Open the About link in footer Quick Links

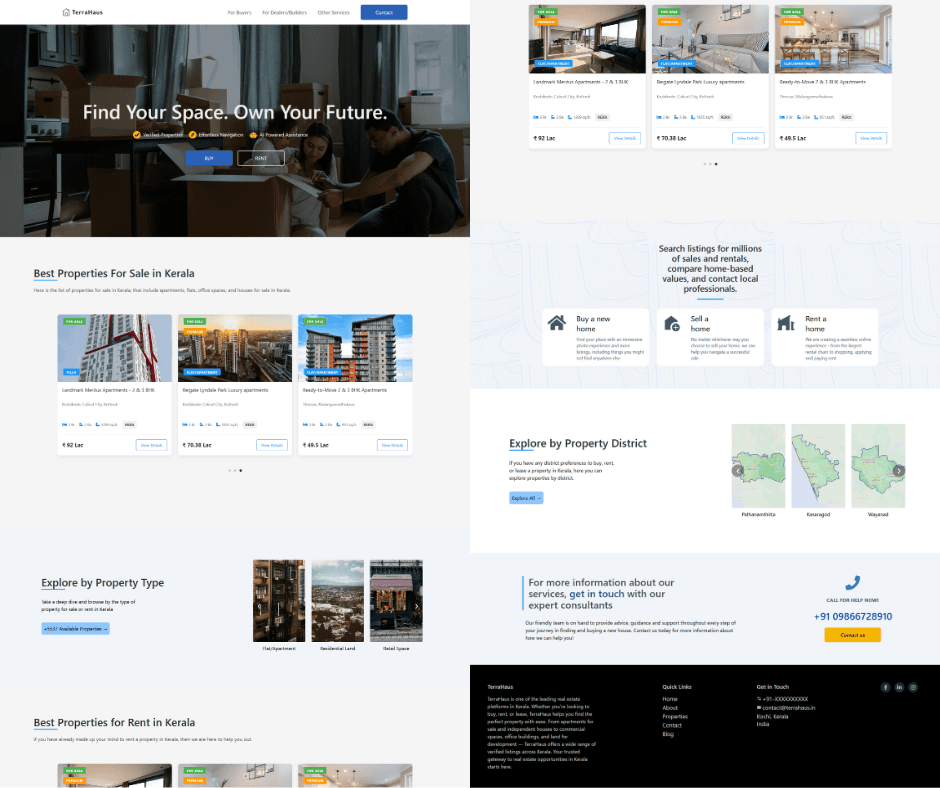670,708
